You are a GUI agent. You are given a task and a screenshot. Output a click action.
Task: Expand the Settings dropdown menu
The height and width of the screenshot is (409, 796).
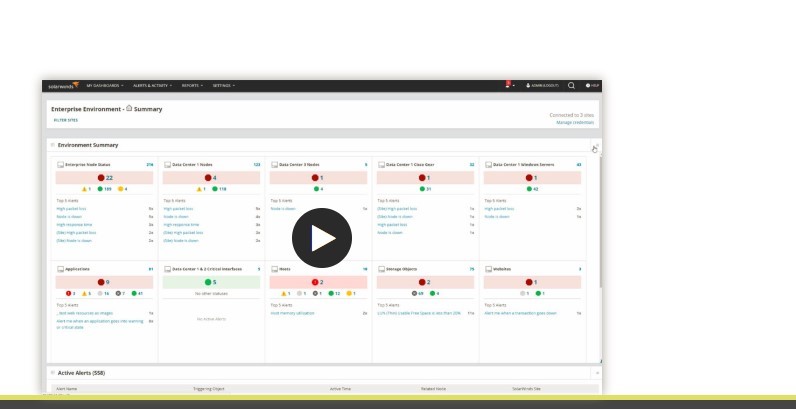224,86
